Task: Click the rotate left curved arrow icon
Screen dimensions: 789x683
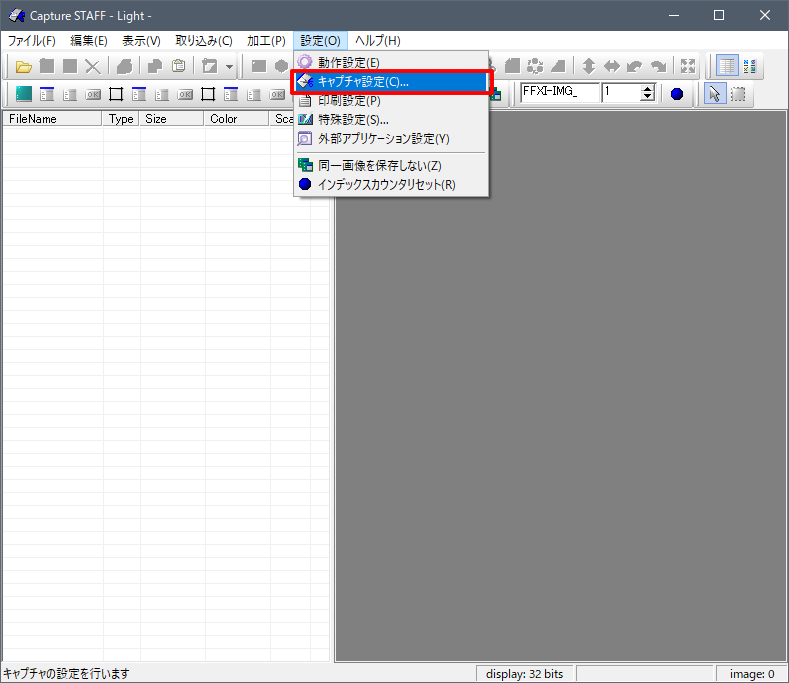Action: pyautogui.click(x=635, y=66)
